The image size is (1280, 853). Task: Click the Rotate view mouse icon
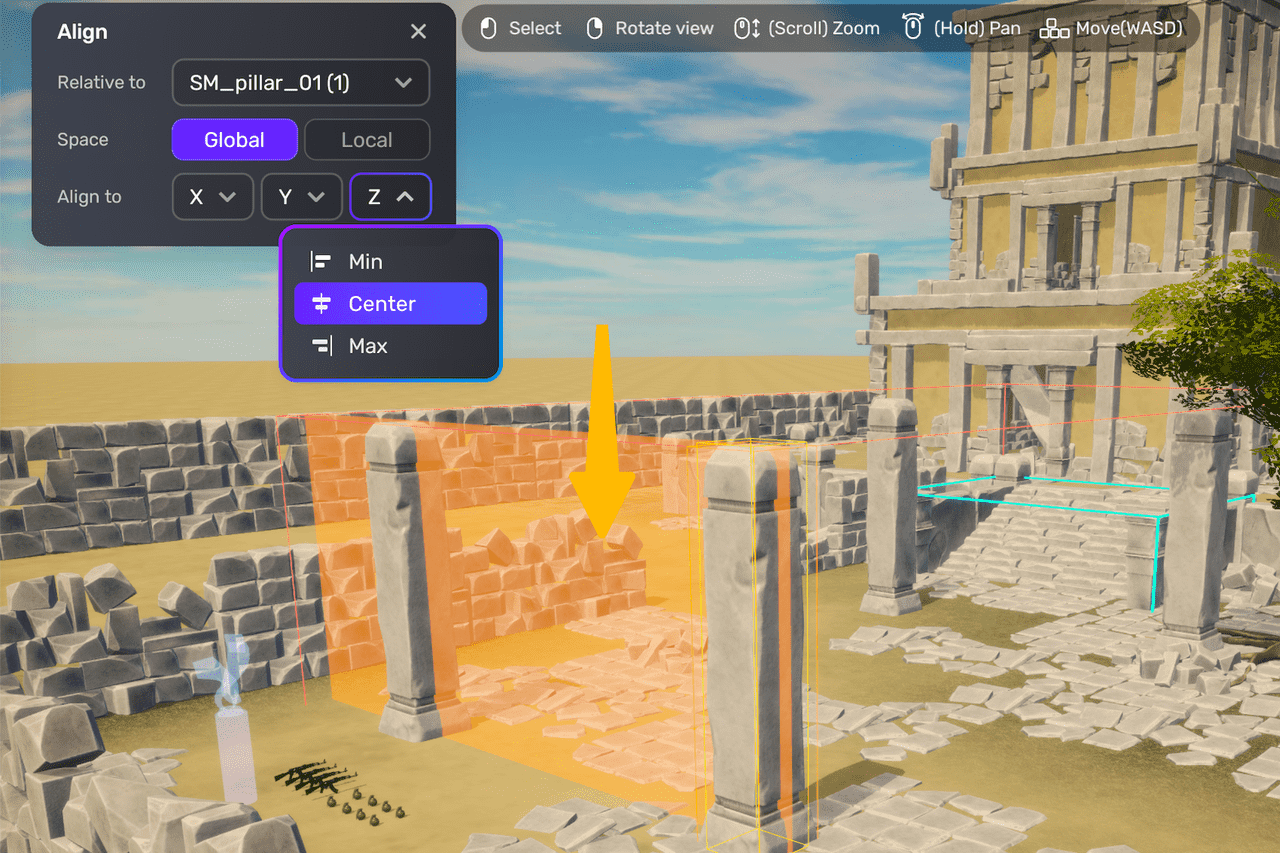click(594, 28)
